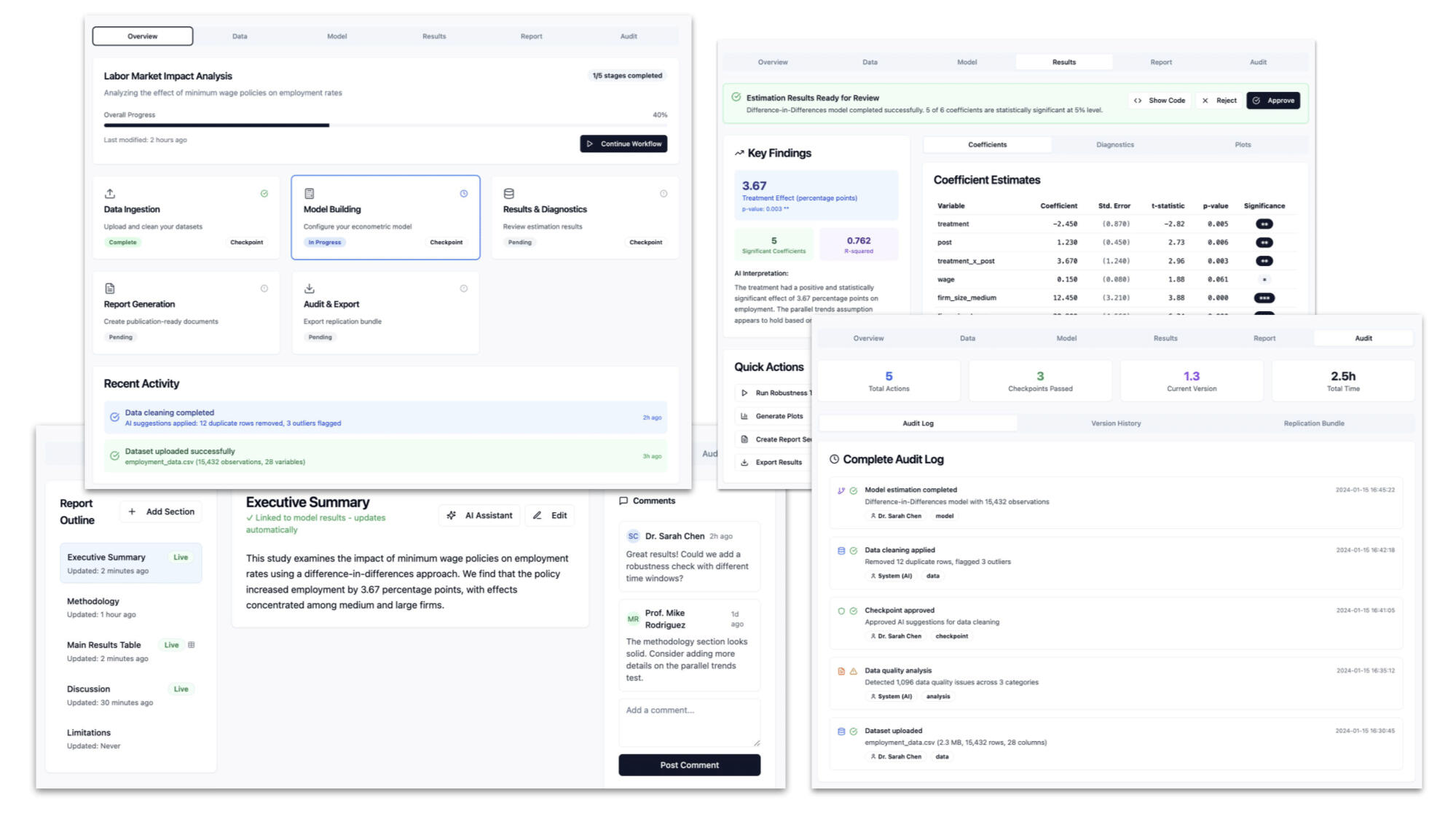The height and width of the screenshot is (819, 1456).
Task: Click table icon beside Main Results Table
Action: pos(192,645)
